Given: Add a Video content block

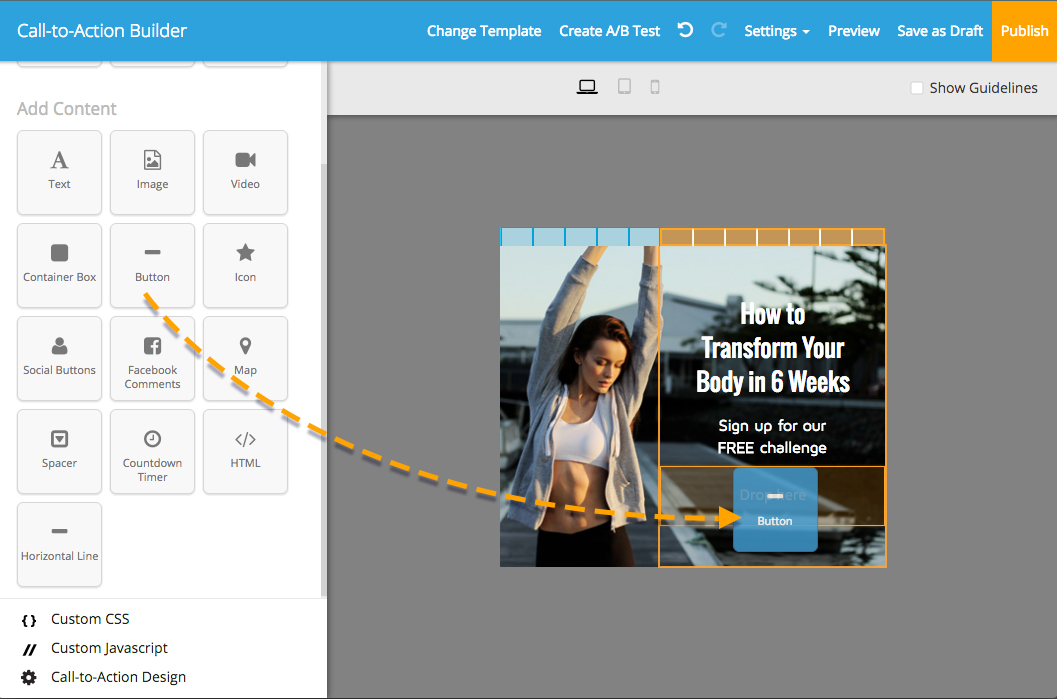Looking at the screenshot, I should point(245,173).
